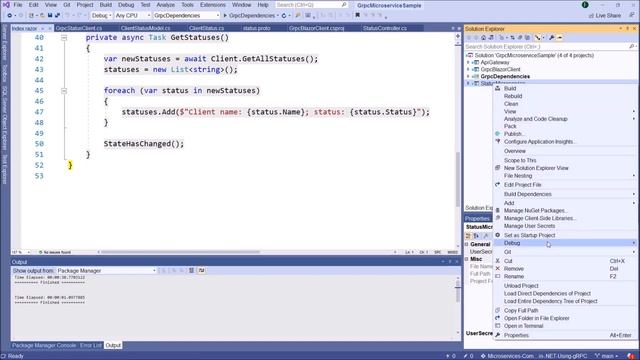Choose Debug in the context menu

(x=565, y=243)
